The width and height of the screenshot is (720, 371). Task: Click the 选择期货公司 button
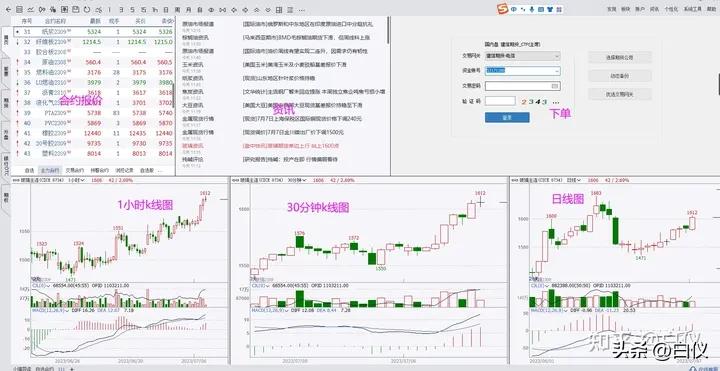pos(620,57)
